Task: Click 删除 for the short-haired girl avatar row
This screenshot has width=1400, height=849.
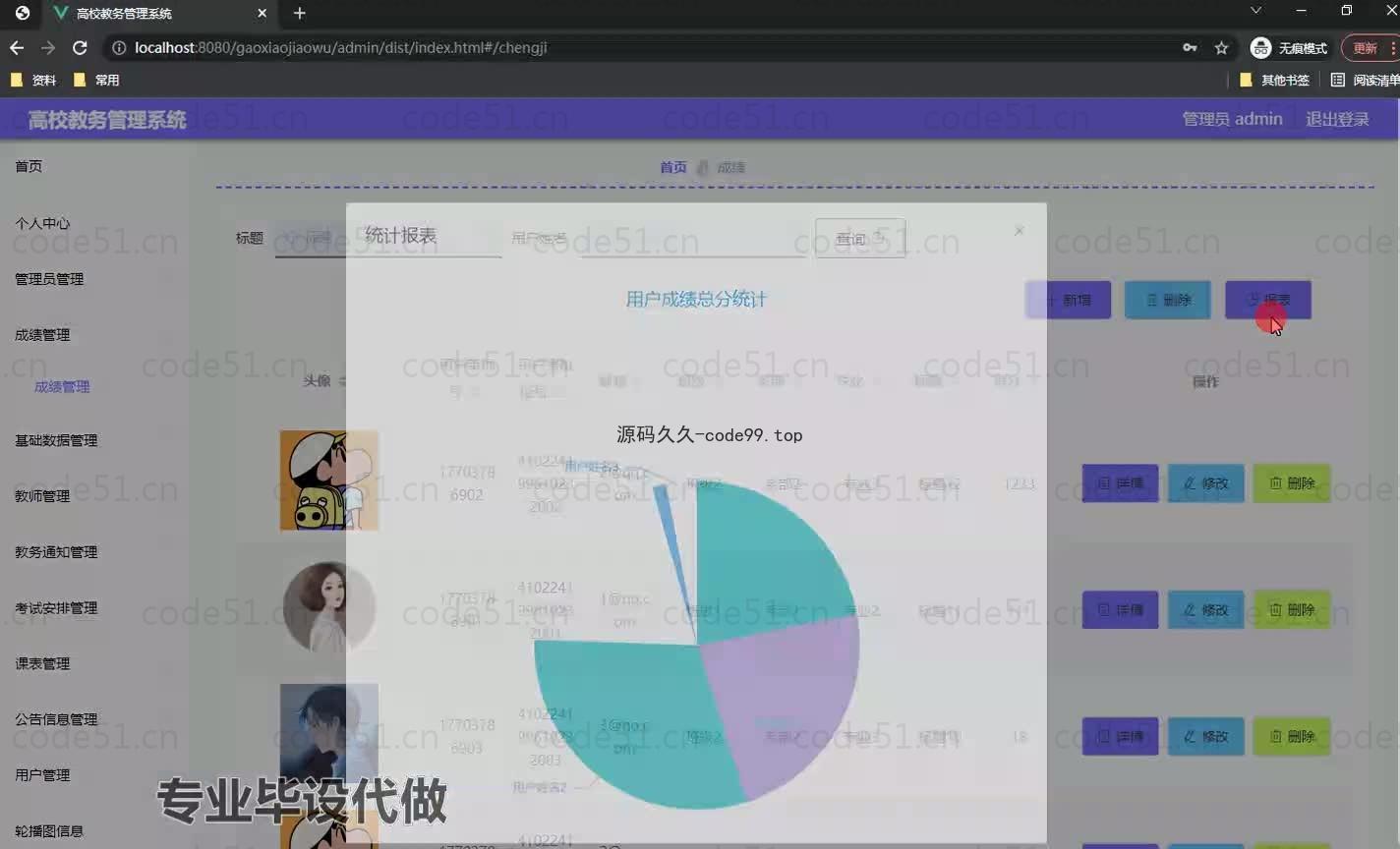Action: pos(1292,610)
